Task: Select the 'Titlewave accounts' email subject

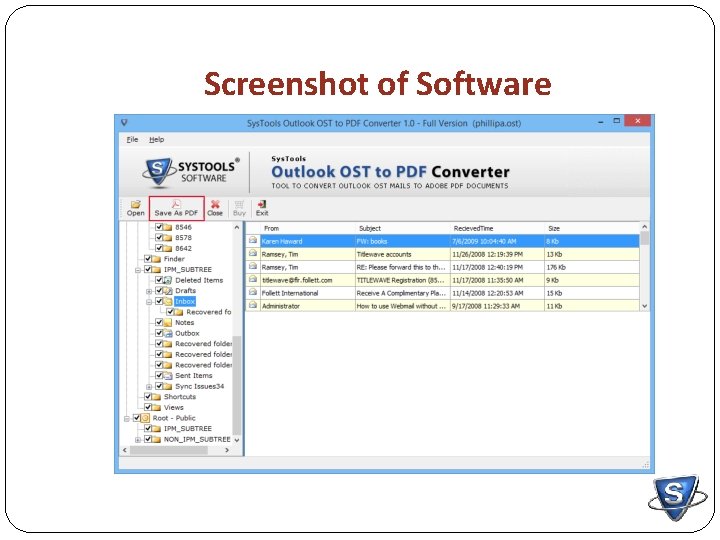Action: (x=384, y=254)
